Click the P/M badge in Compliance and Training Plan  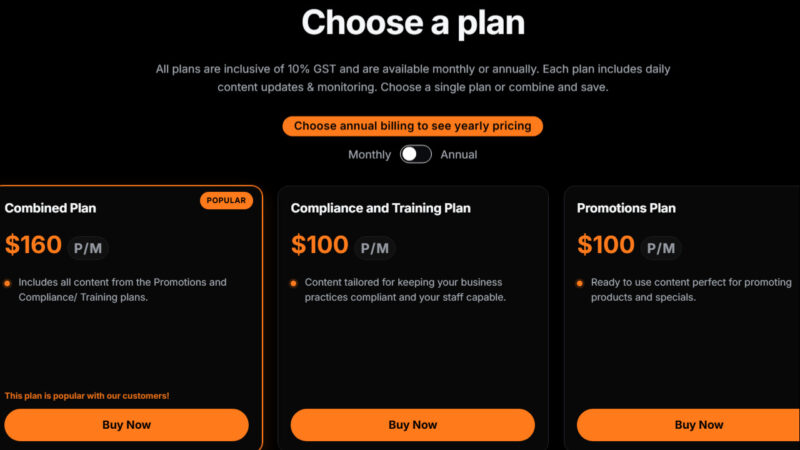pyautogui.click(x=374, y=248)
